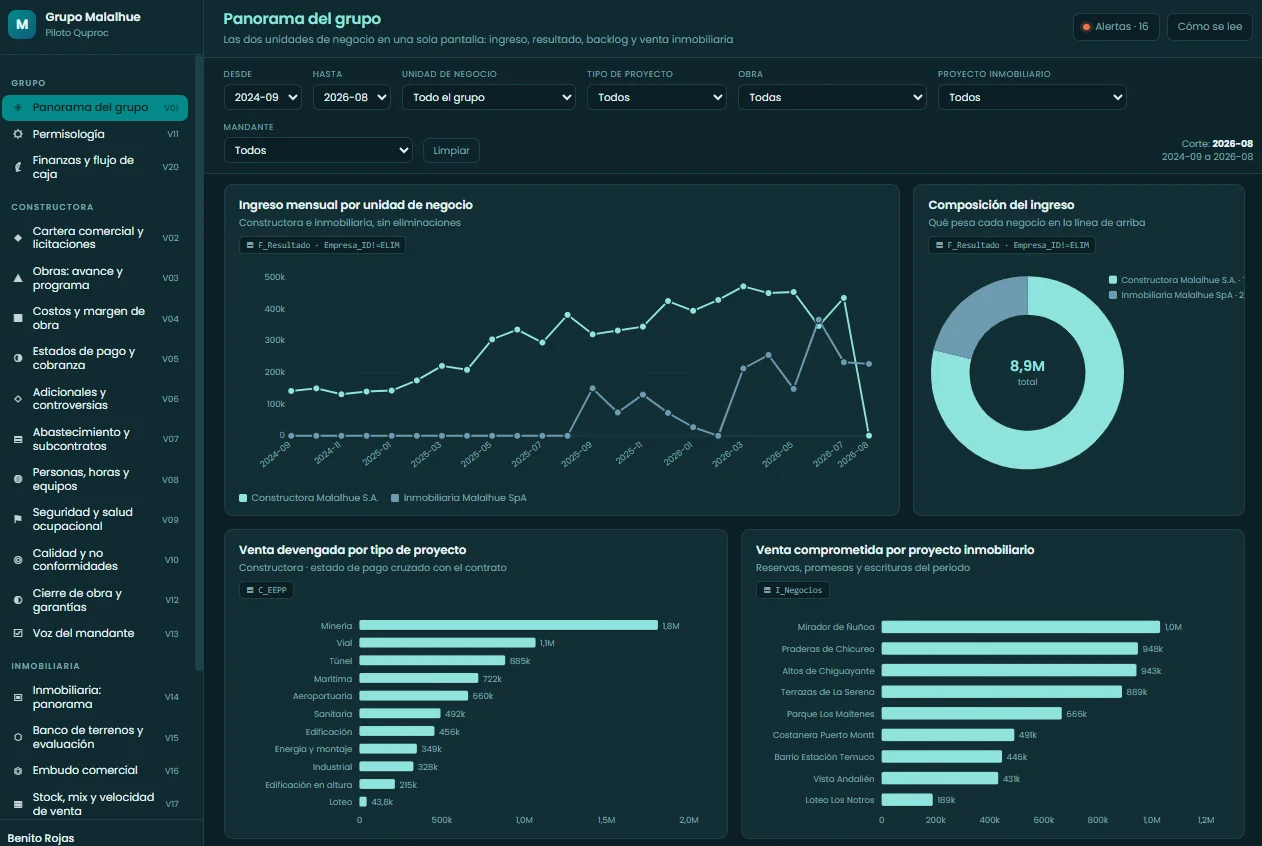Click the Seguridad y salud ocupacional flag icon
The height and width of the screenshot is (846, 1262).
18,519
